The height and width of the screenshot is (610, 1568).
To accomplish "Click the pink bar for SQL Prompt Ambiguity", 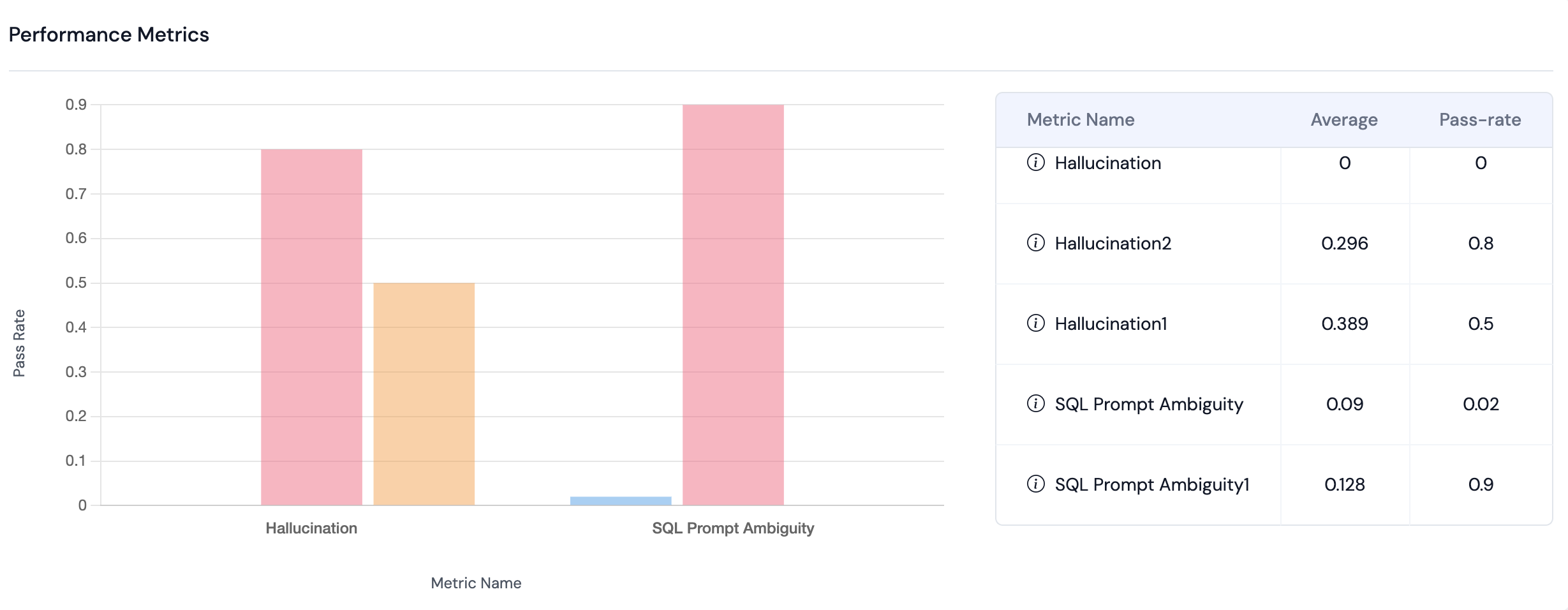I will point(733,304).
